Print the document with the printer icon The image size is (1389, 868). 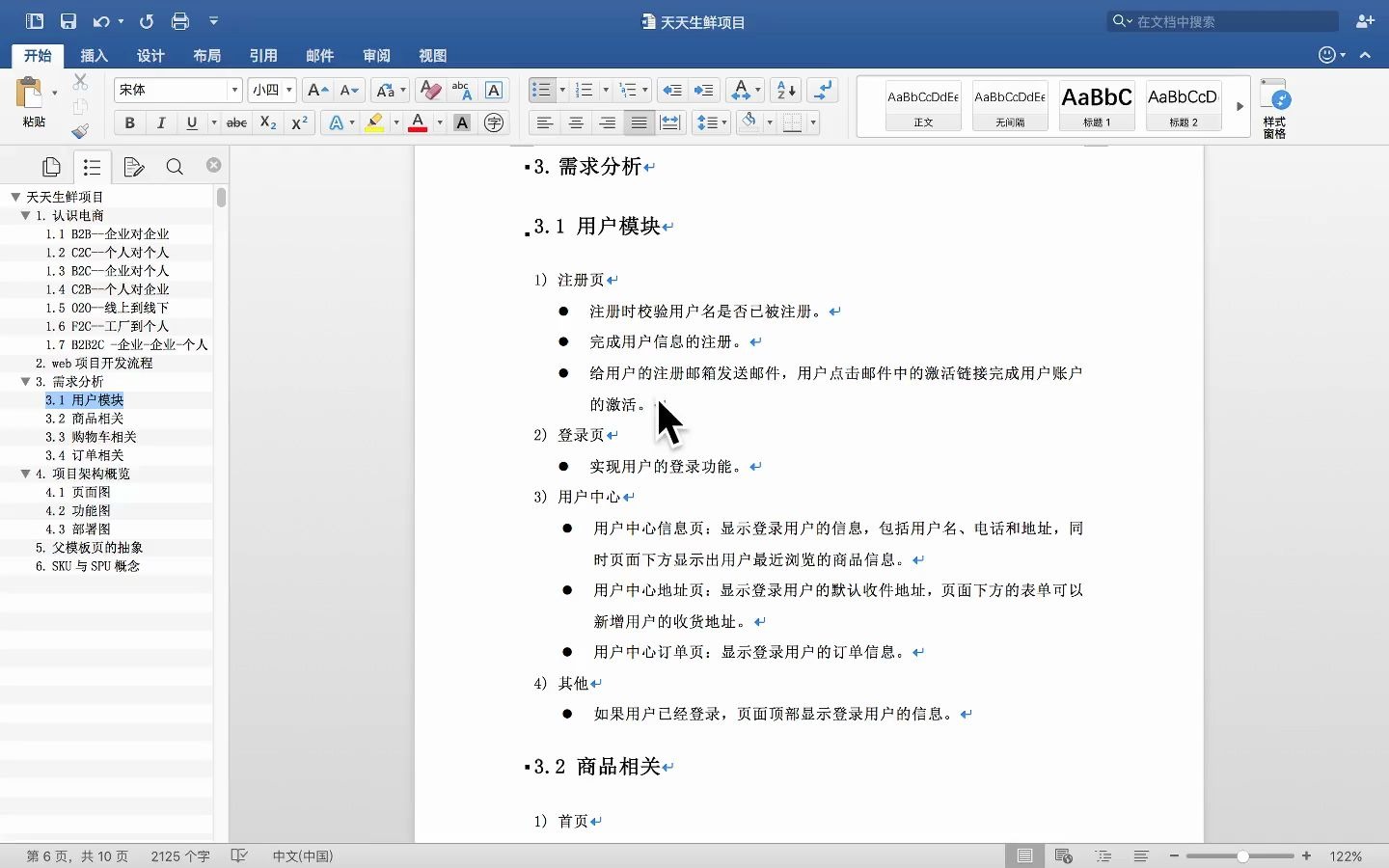(180, 21)
